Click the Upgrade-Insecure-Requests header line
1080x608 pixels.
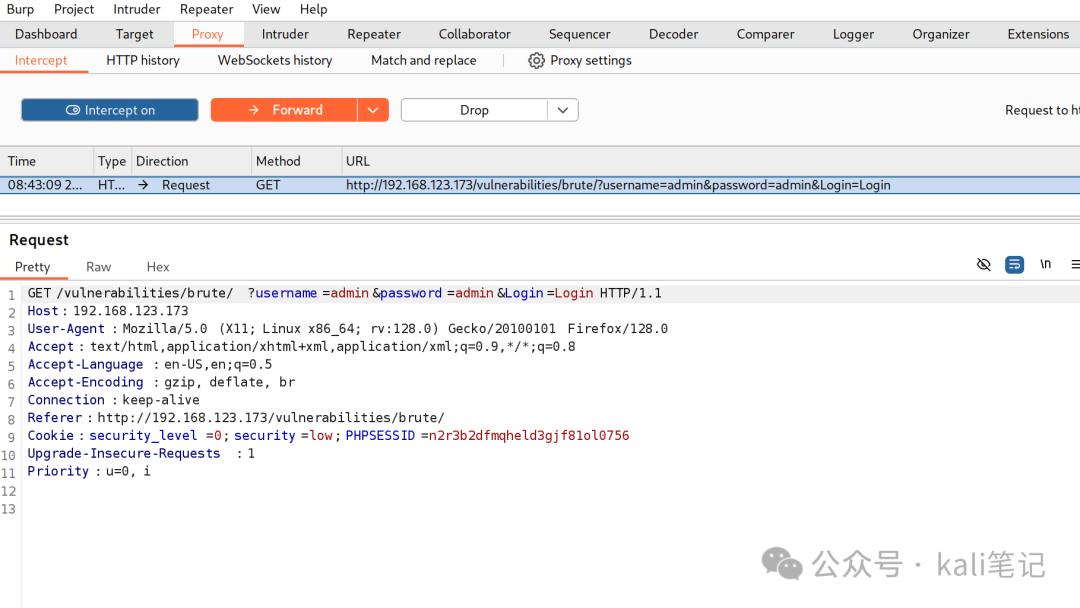point(141,454)
